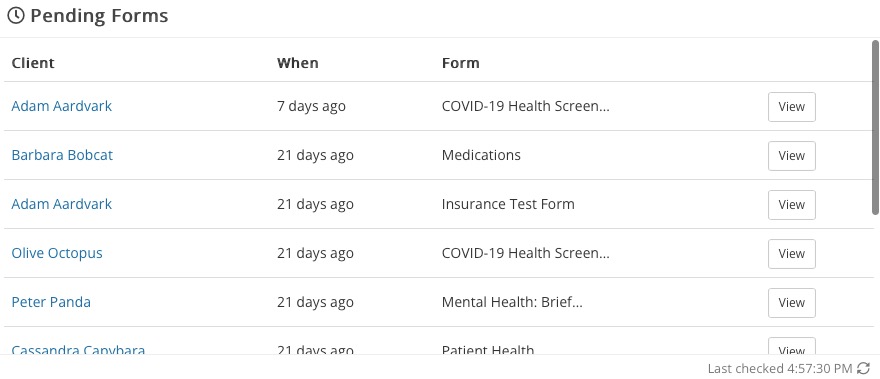Open Adam Aardvark's COVID-19 form client link
This screenshot has height=379, width=880.
(x=62, y=106)
